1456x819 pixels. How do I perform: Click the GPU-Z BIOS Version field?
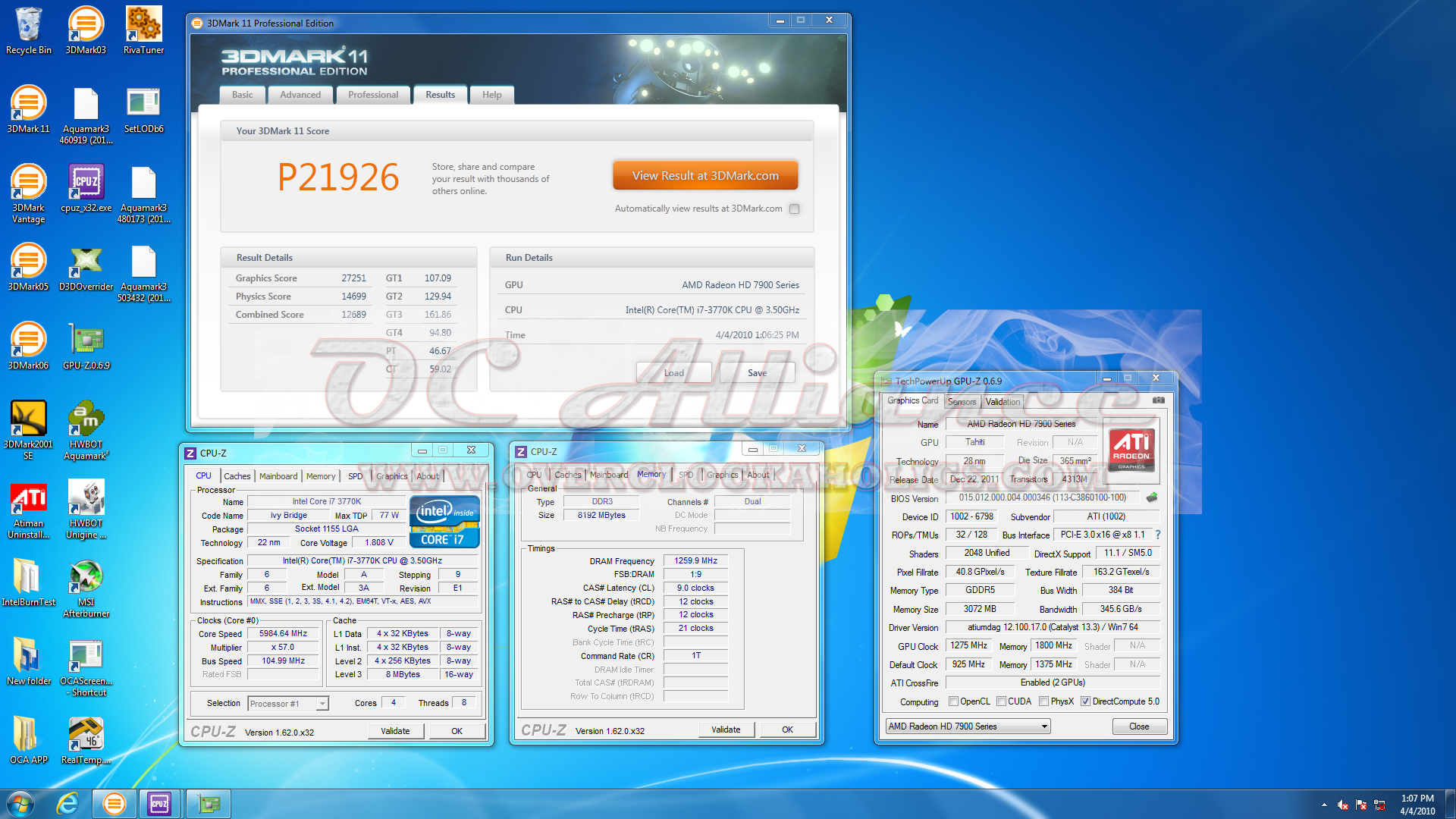1042,497
